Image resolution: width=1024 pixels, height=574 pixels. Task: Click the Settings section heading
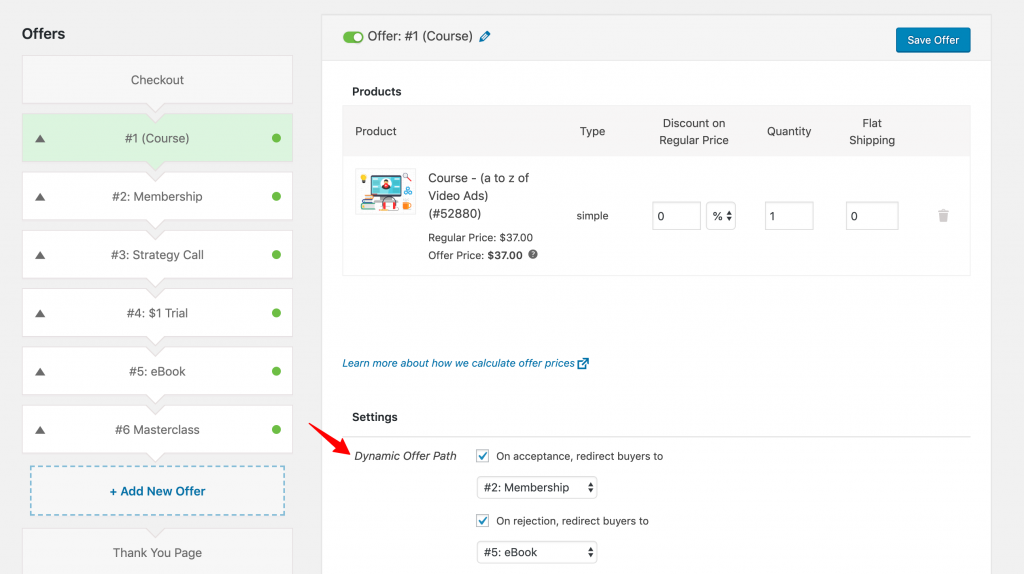374,417
